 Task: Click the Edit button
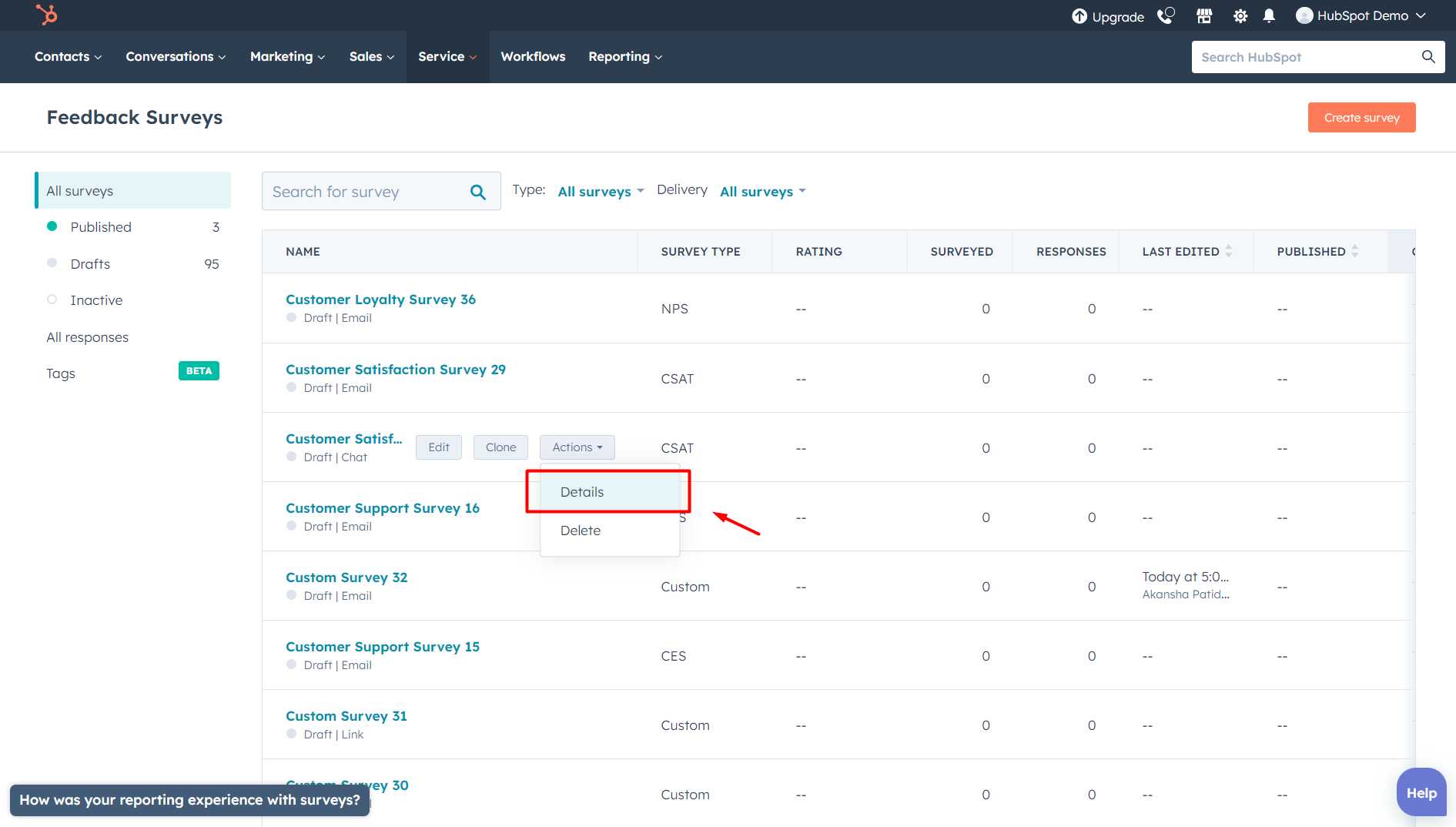tap(439, 447)
